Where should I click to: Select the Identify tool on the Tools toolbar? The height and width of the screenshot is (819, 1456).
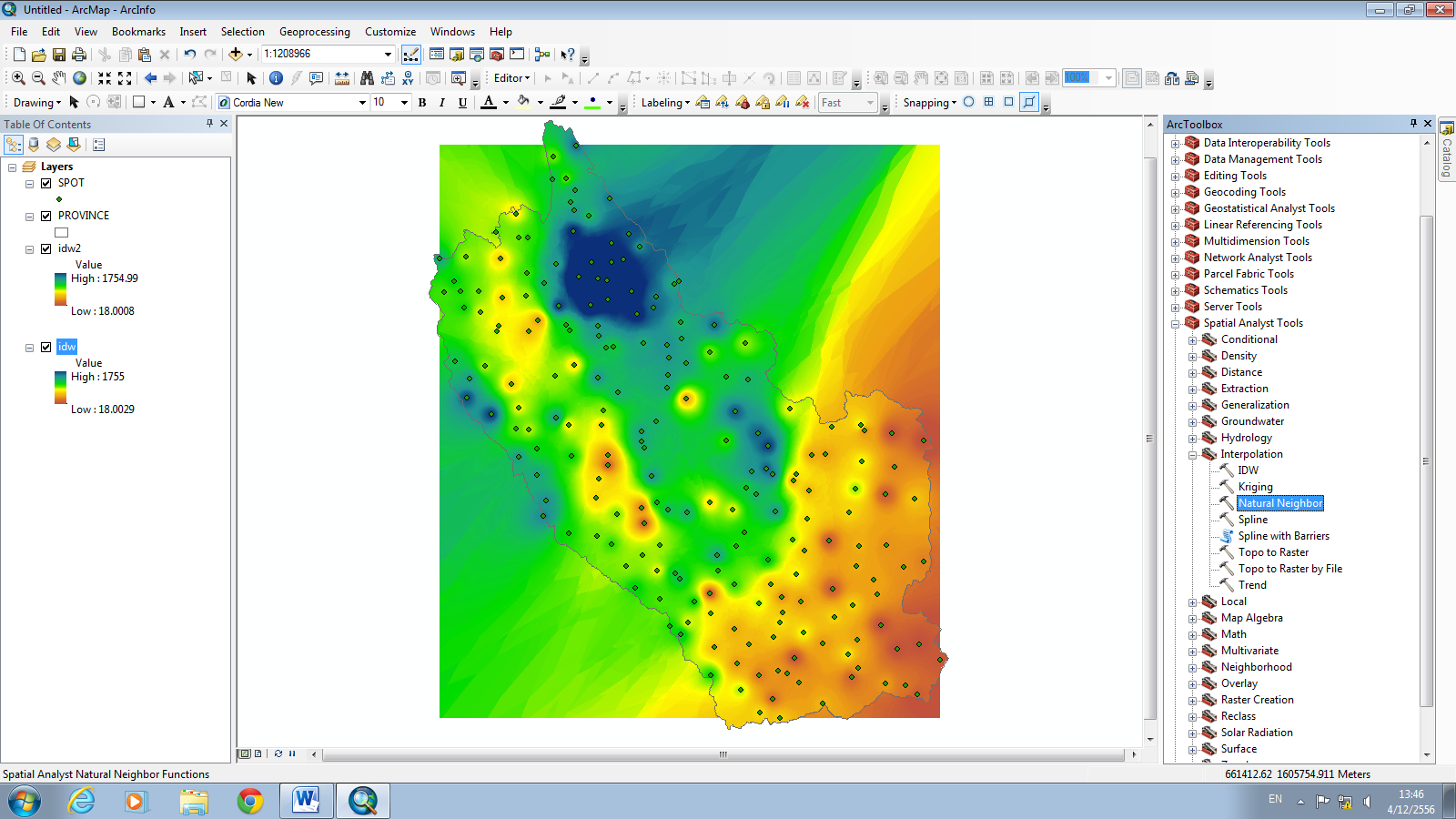click(278, 78)
